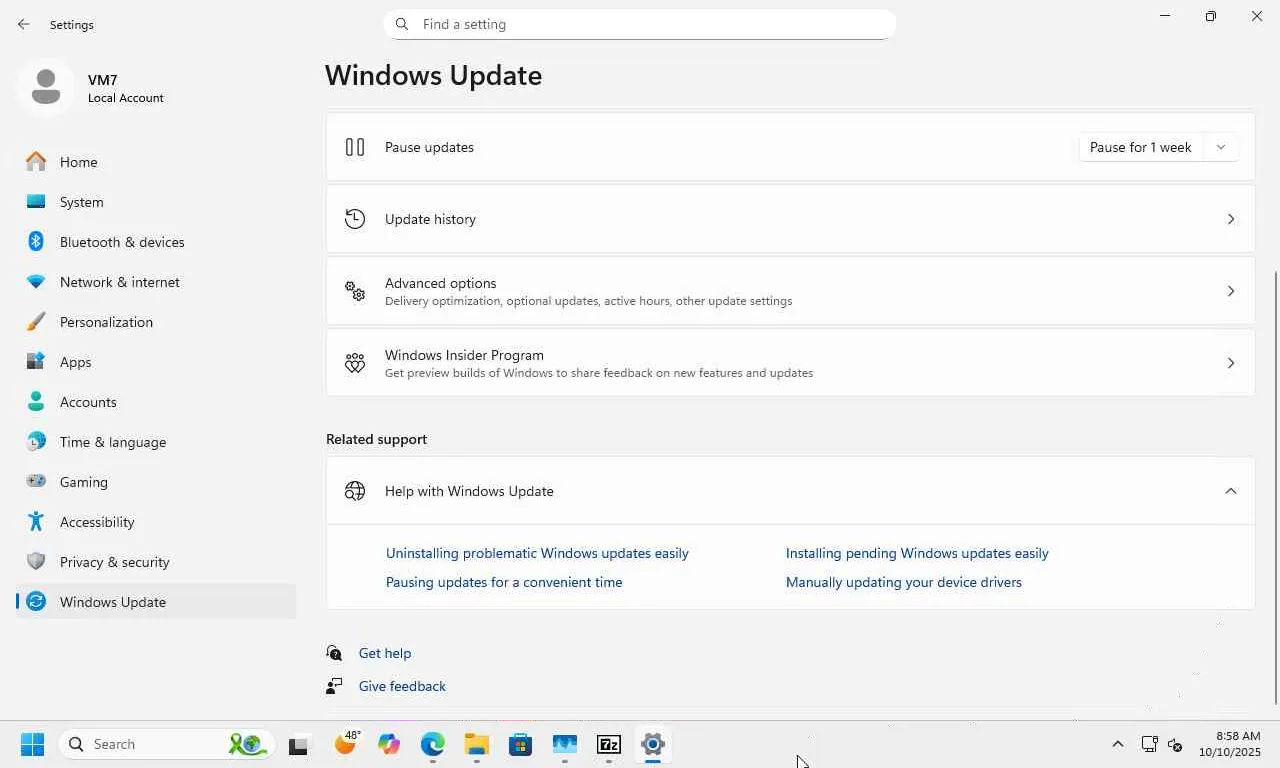Click the Windows Update page heading
This screenshot has width=1280, height=768.
pos(433,75)
